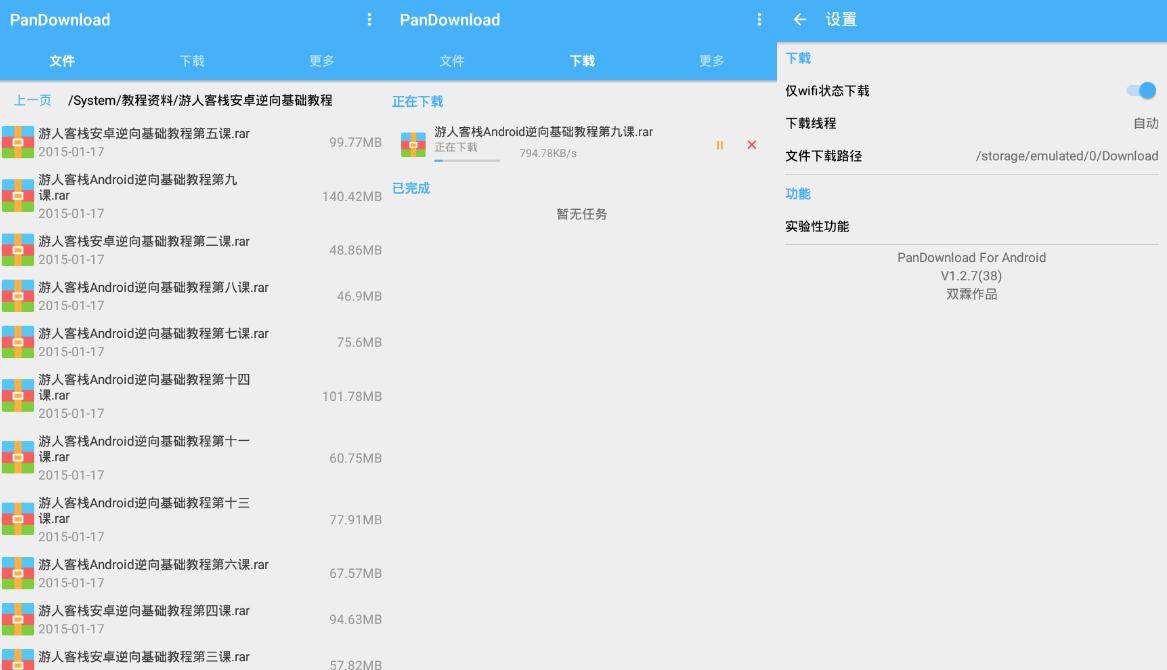Click the rar icon of 第十三课.rar
Viewport: 1167px width, 670px height.
[x=18, y=520]
